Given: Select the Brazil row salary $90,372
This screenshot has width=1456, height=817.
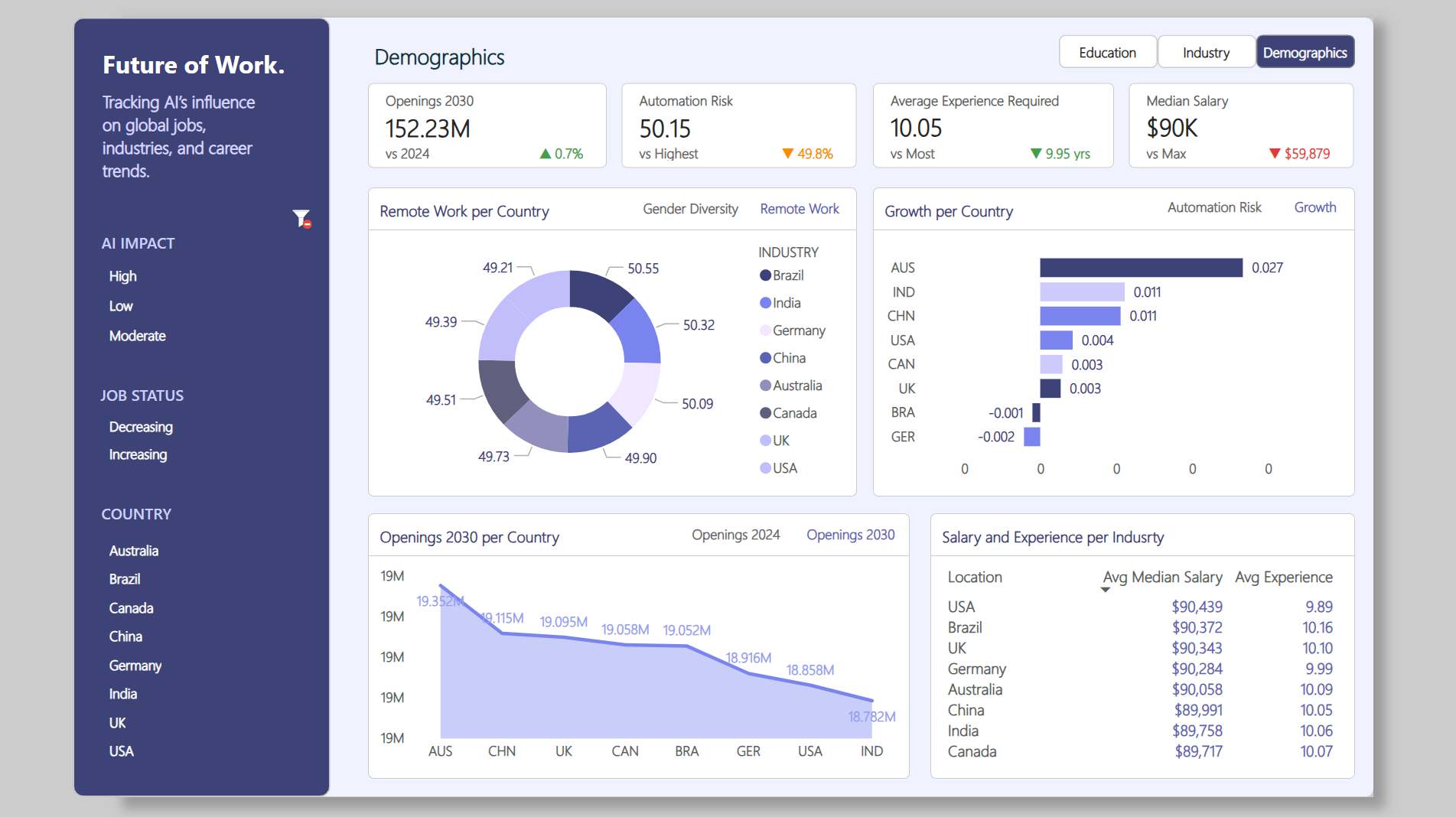Looking at the screenshot, I should click(x=1197, y=627).
